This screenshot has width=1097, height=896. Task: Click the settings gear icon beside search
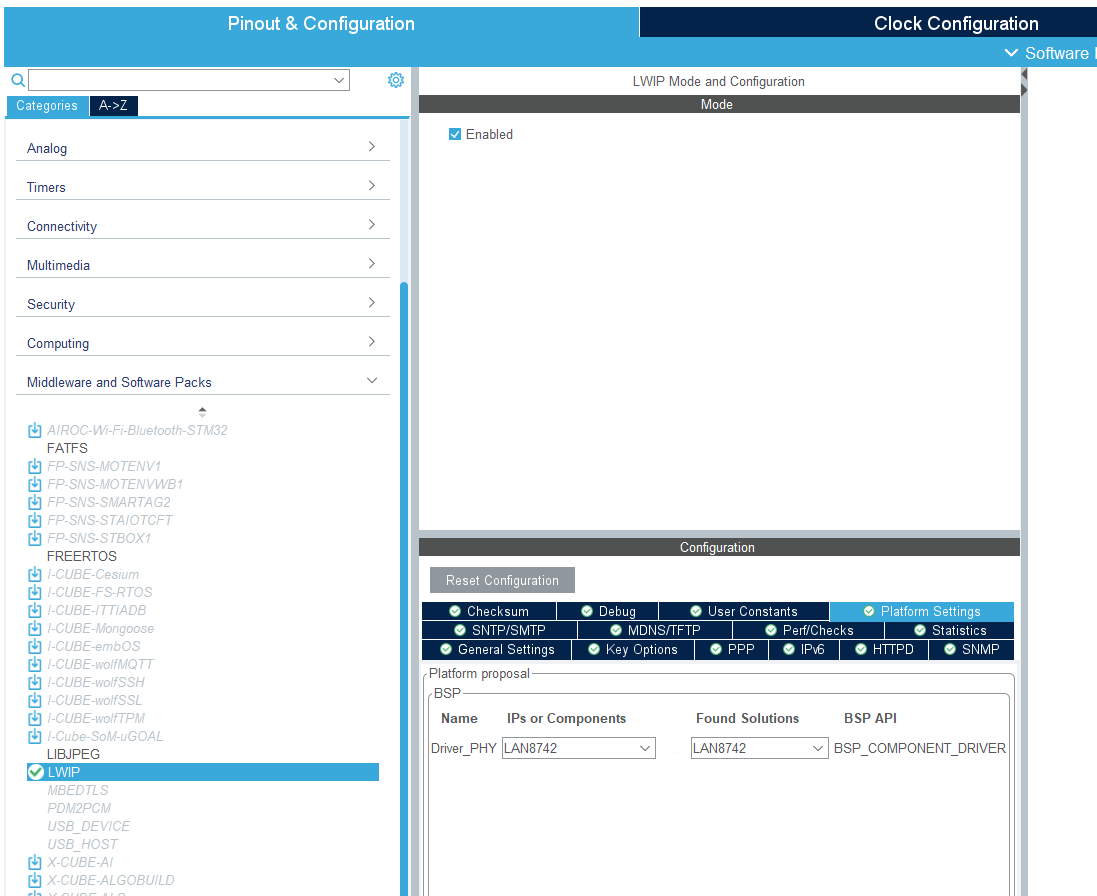[395, 80]
